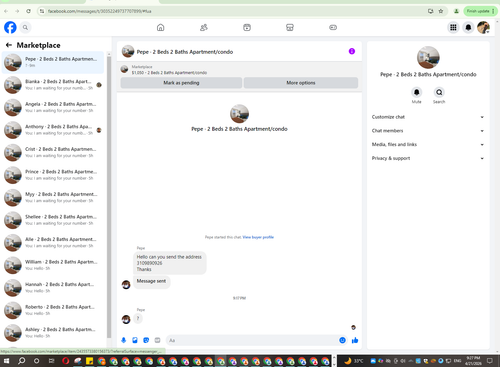Open Windows taskbar search
The image size is (500, 367).
[x=21, y=361]
